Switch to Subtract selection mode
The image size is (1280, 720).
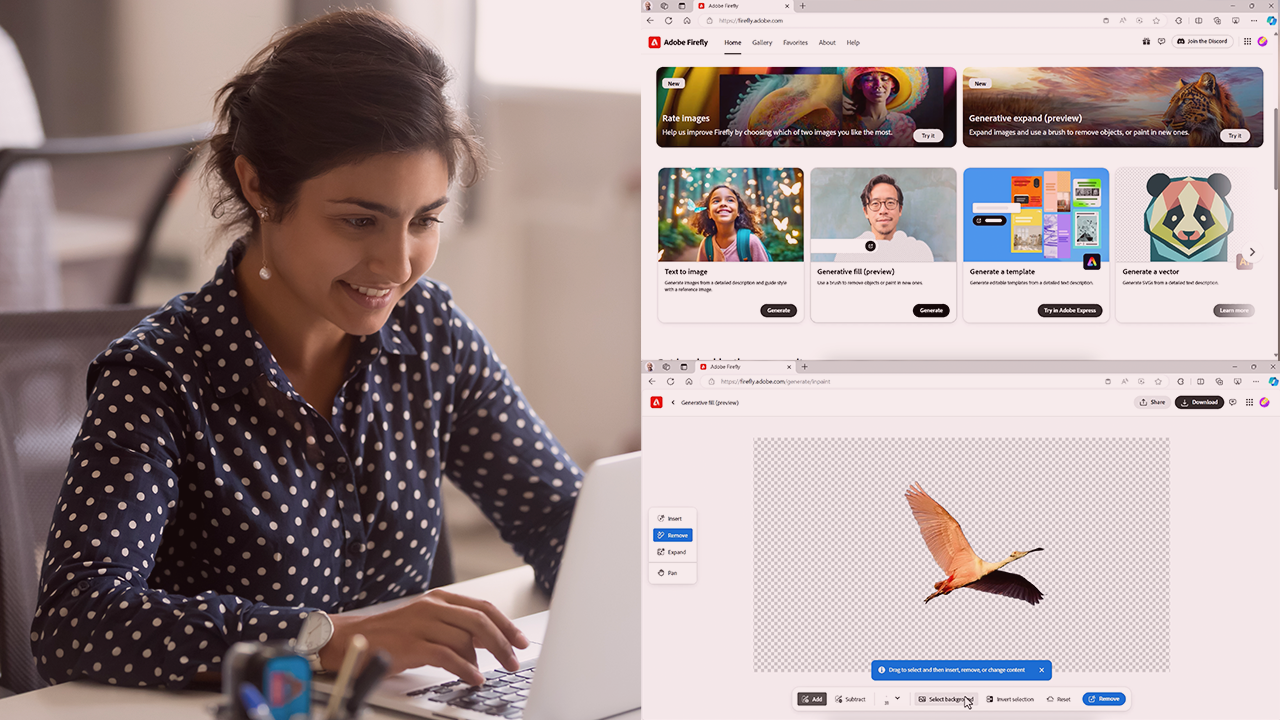pos(850,699)
